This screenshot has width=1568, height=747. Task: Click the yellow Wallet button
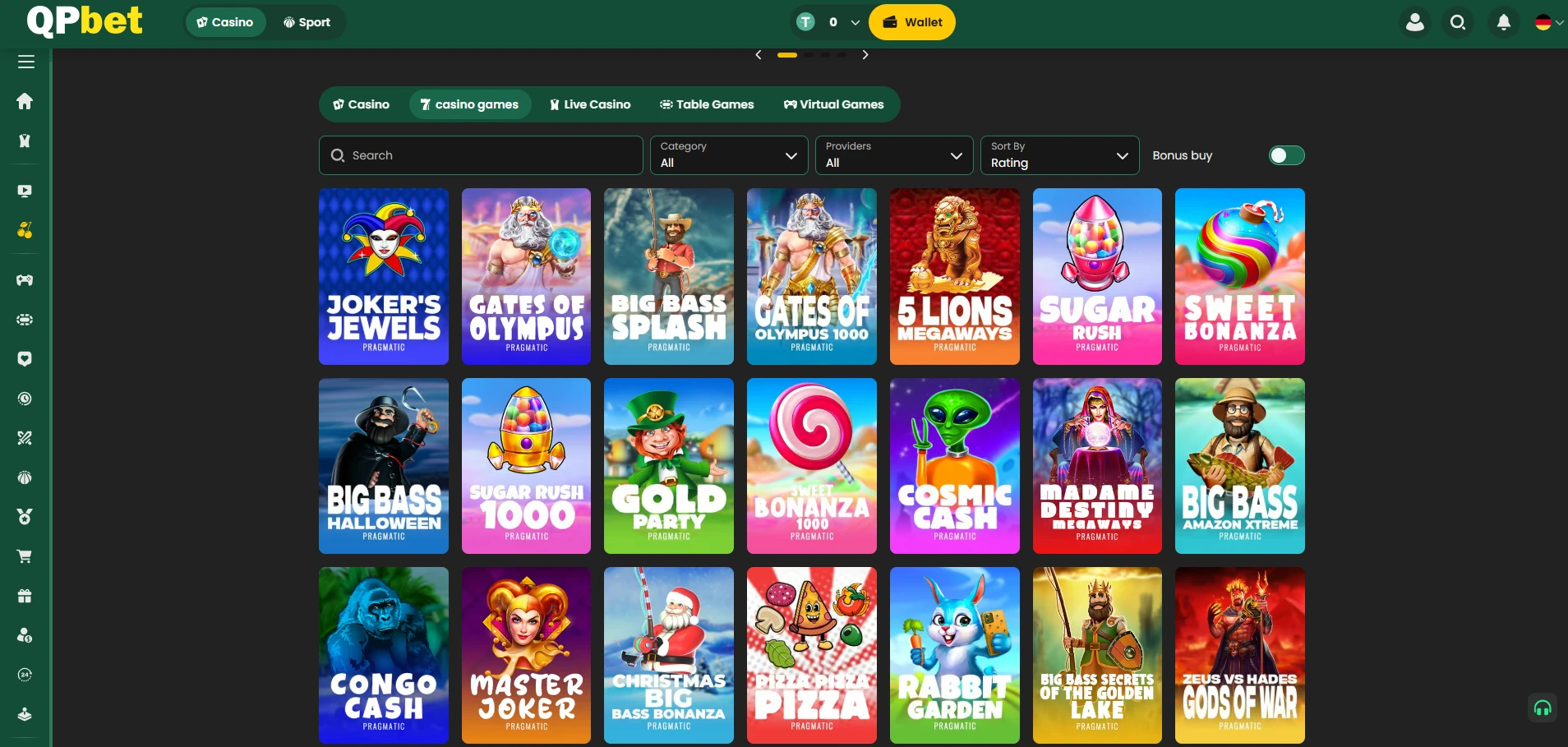(912, 22)
